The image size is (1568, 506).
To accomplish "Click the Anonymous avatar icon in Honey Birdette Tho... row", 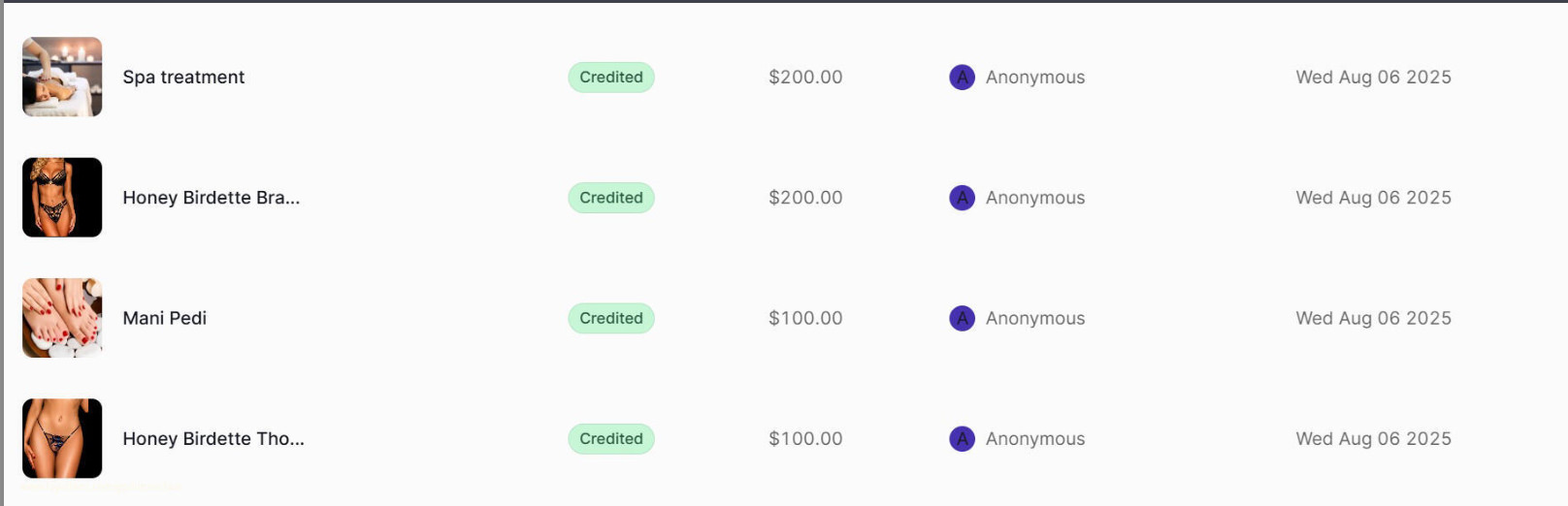I will coord(962,438).
